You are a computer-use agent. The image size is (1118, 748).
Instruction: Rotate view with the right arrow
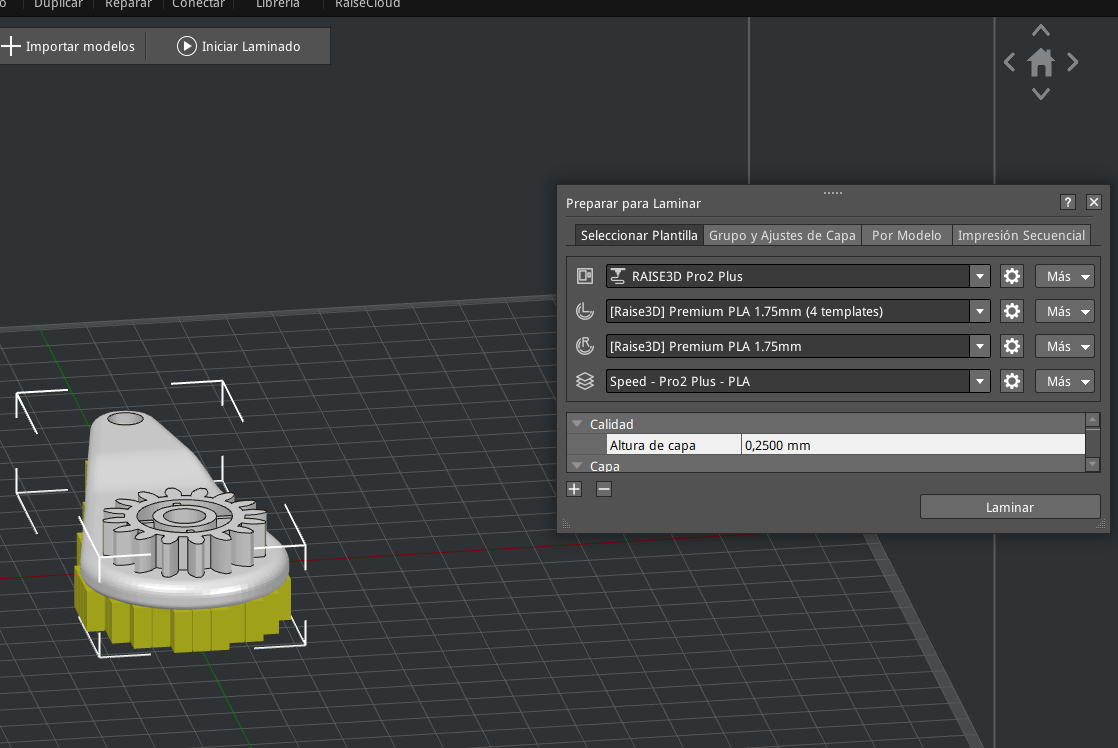[x=1073, y=62]
